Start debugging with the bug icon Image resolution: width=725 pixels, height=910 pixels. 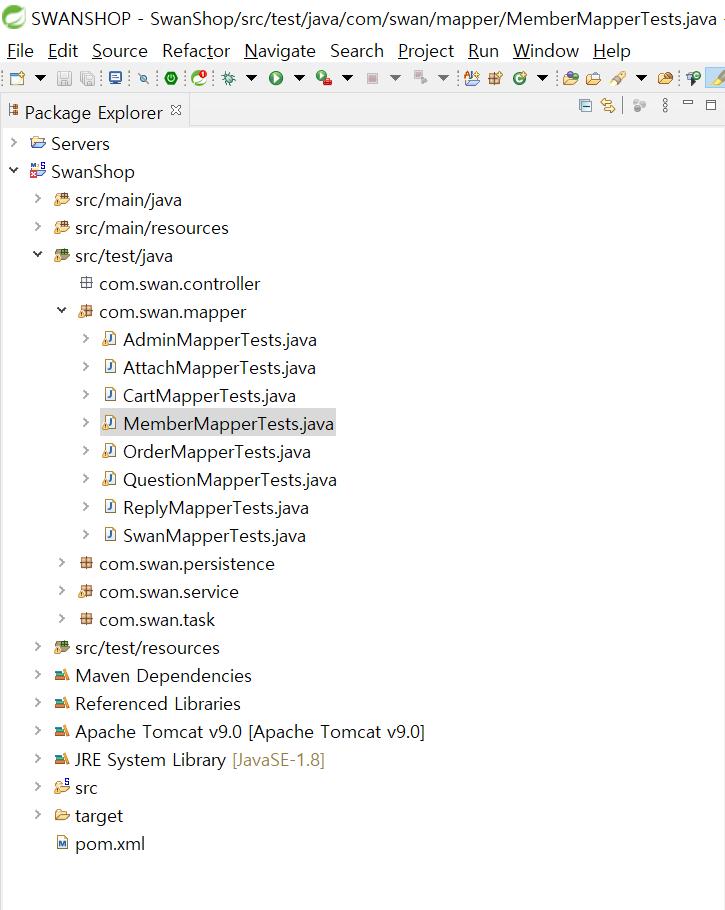pyautogui.click(x=229, y=78)
